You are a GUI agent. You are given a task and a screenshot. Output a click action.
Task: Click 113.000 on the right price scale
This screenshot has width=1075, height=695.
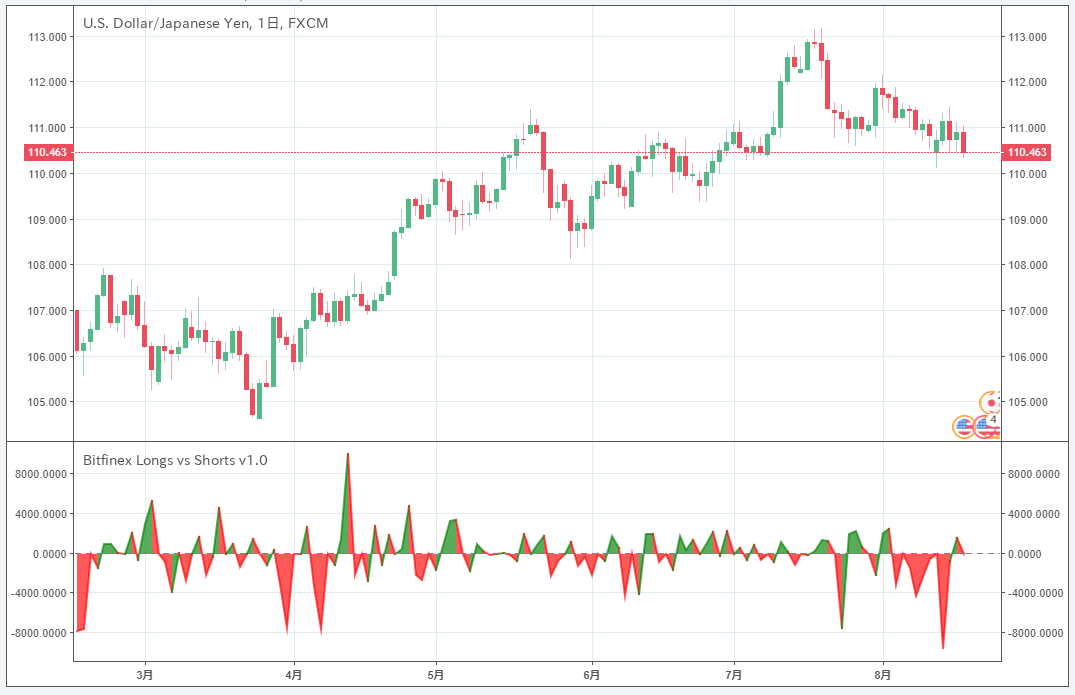(1027, 37)
